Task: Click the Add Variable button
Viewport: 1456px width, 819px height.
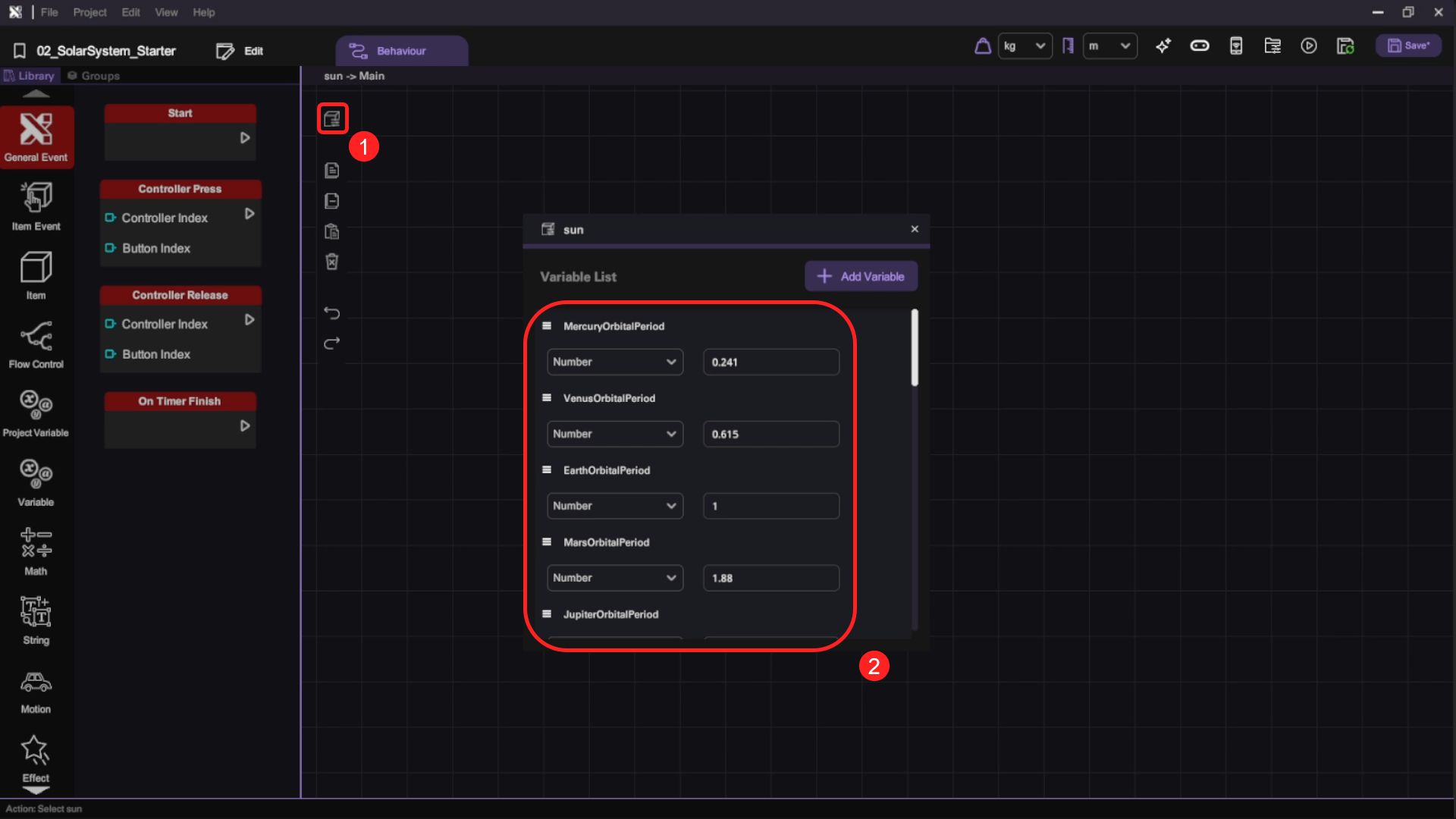Action: pos(861,277)
